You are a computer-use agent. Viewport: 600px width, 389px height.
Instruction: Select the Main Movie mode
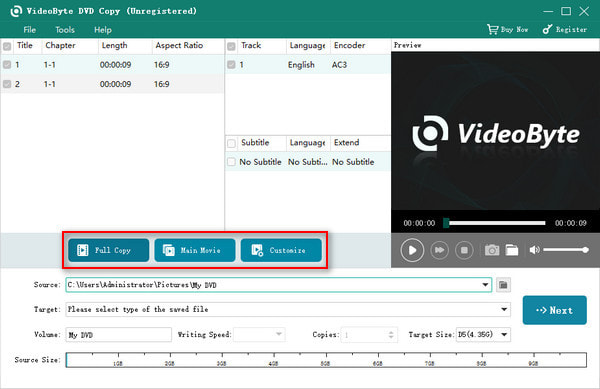point(195,250)
